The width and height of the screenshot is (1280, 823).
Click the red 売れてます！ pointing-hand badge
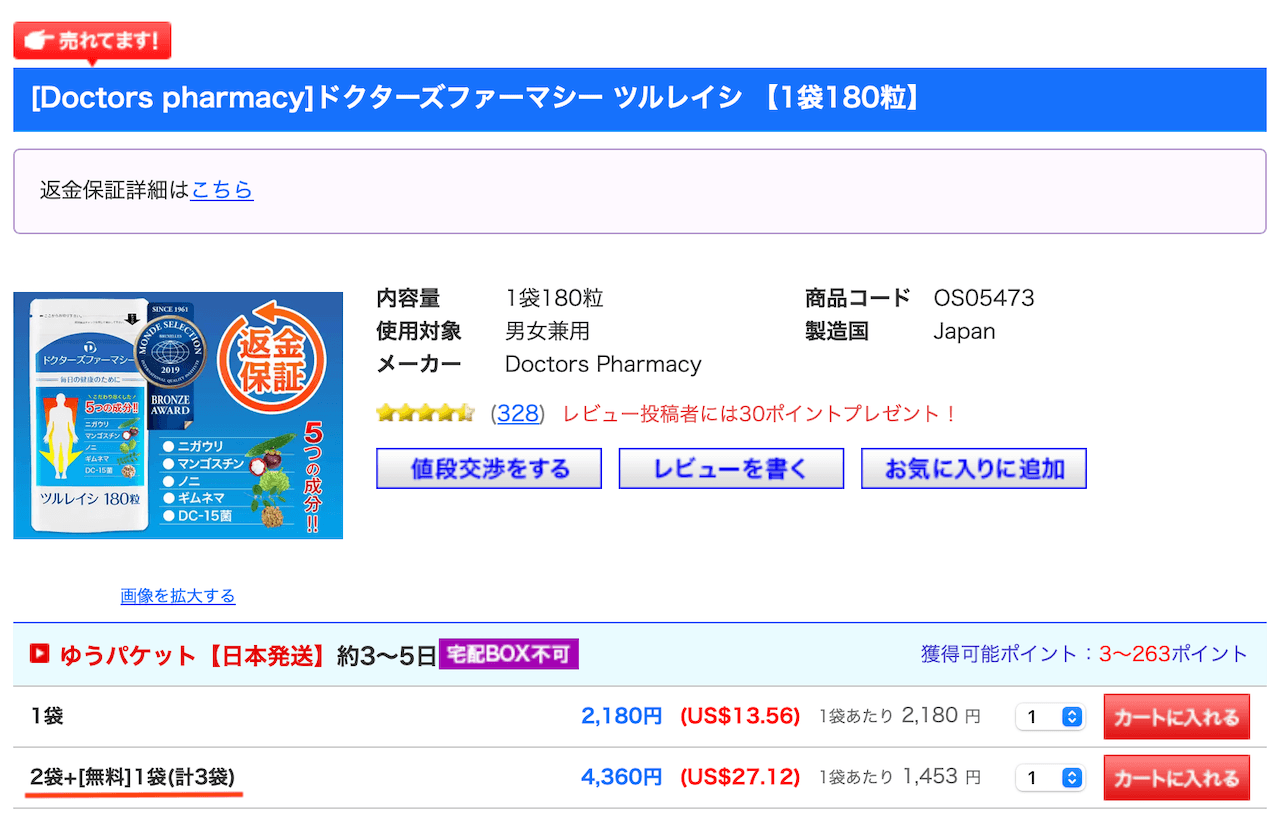tap(90, 40)
